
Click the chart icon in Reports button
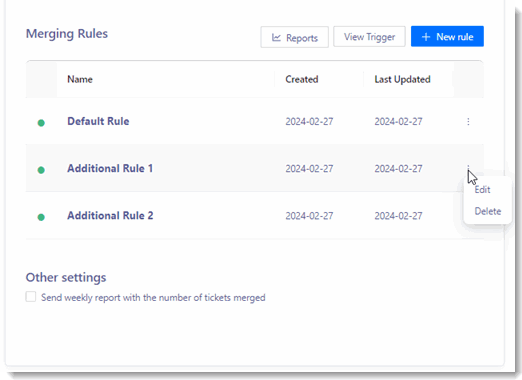point(276,37)
